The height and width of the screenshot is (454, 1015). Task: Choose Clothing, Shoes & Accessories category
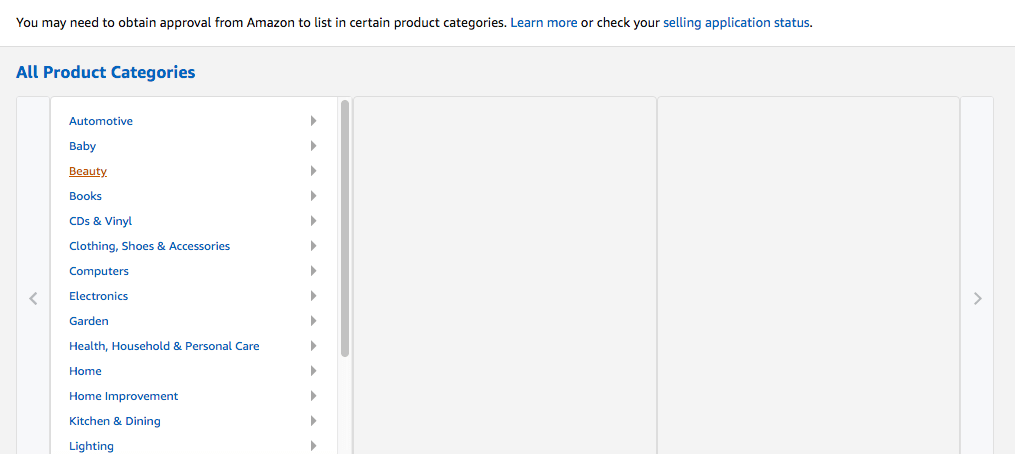click(x=149, y=246)
